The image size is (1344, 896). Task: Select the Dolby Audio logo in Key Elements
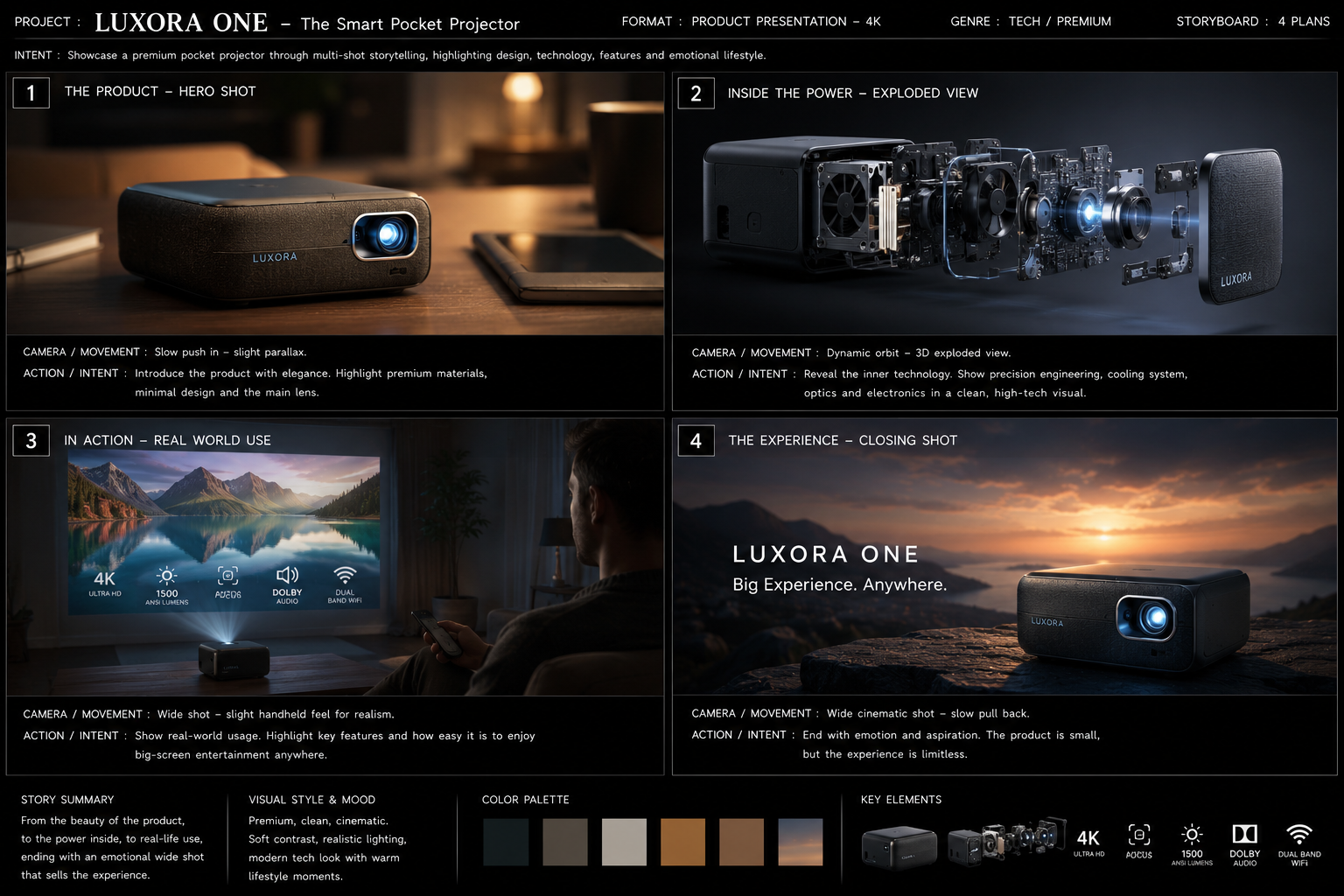click(x=1244, y=844)
